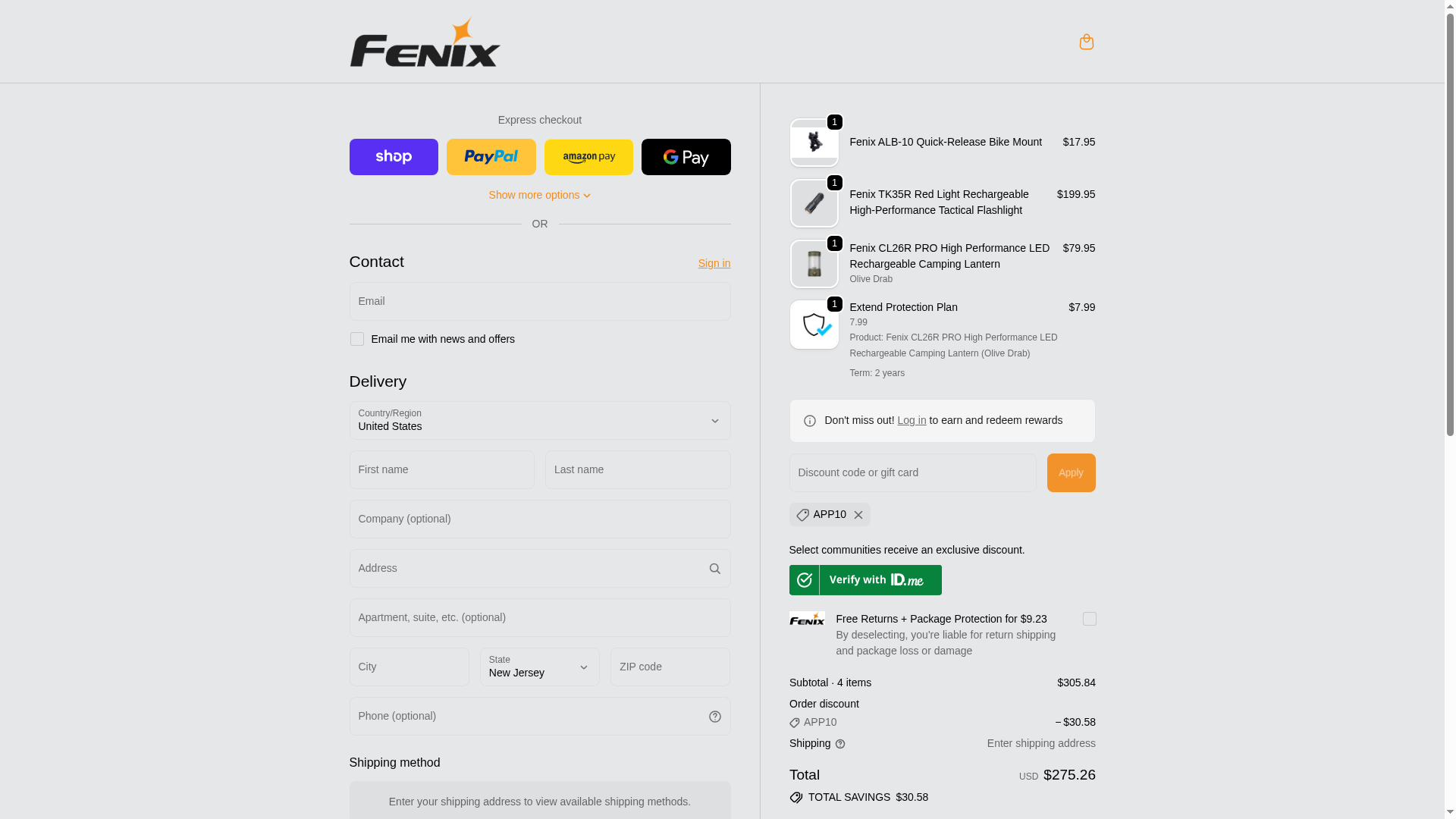Click the Apply discount button
The height and width of the screenshot is (819, 1456).
[1071, 473]
